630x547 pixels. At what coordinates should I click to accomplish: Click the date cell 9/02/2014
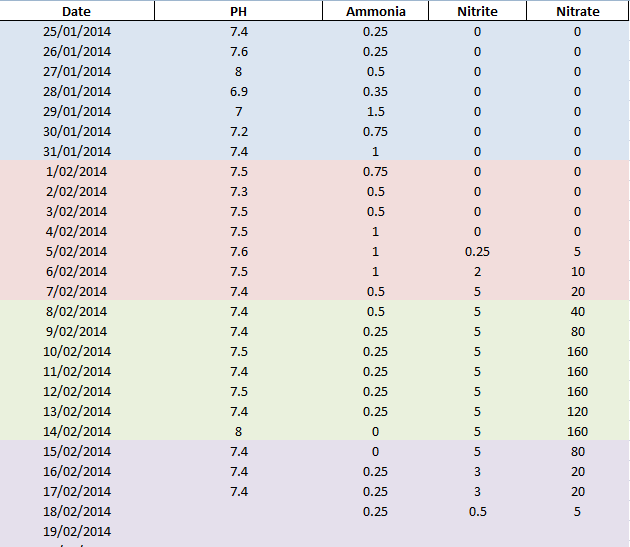click(77, 332)
